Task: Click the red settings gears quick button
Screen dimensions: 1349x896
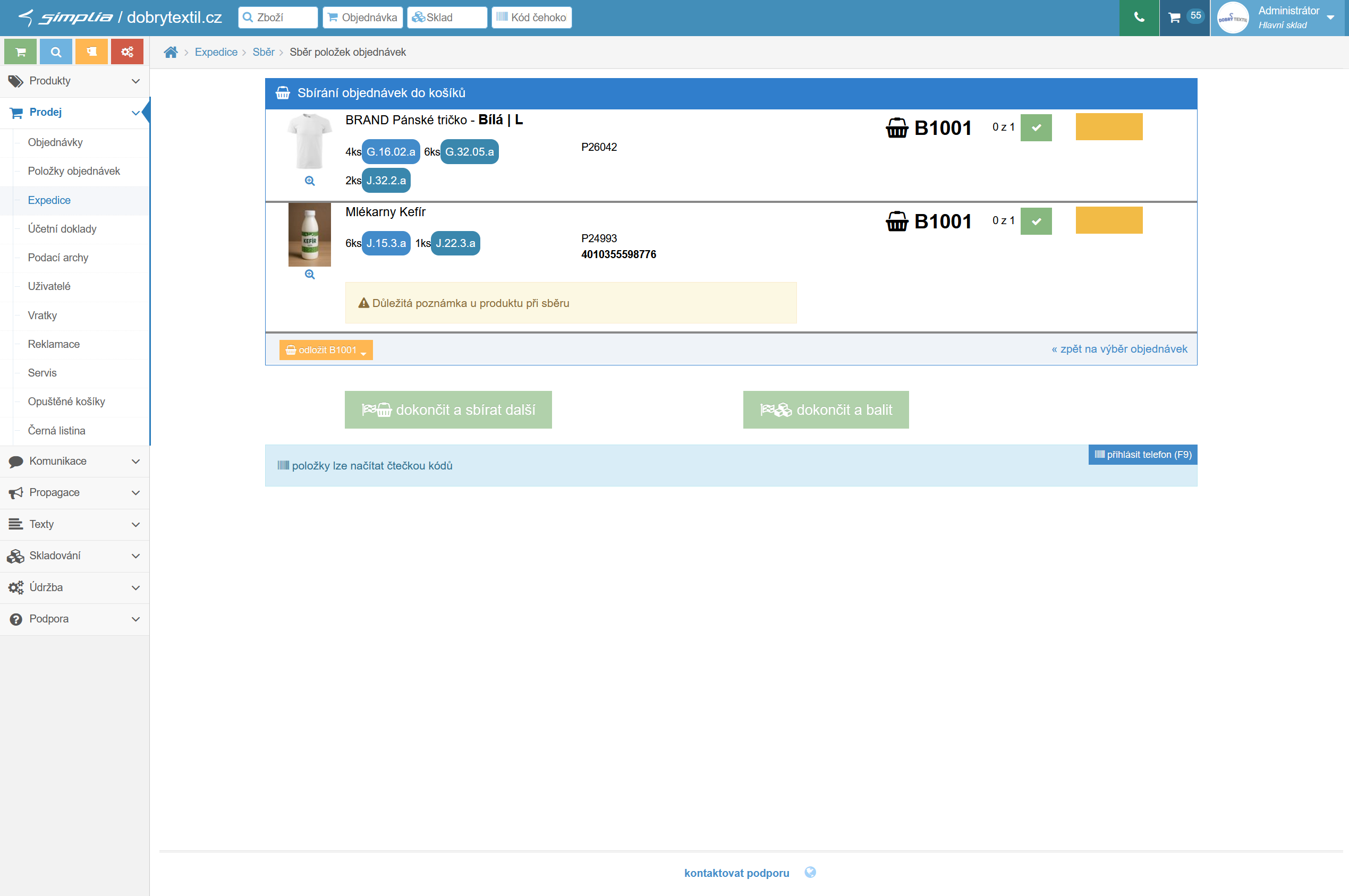Action: point(127,52)
